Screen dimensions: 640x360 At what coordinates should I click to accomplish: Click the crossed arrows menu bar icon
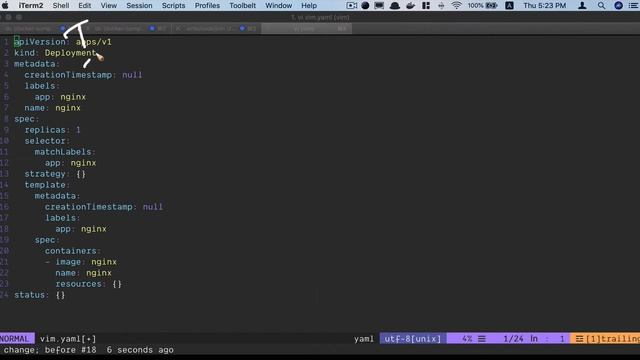[441, 5]
